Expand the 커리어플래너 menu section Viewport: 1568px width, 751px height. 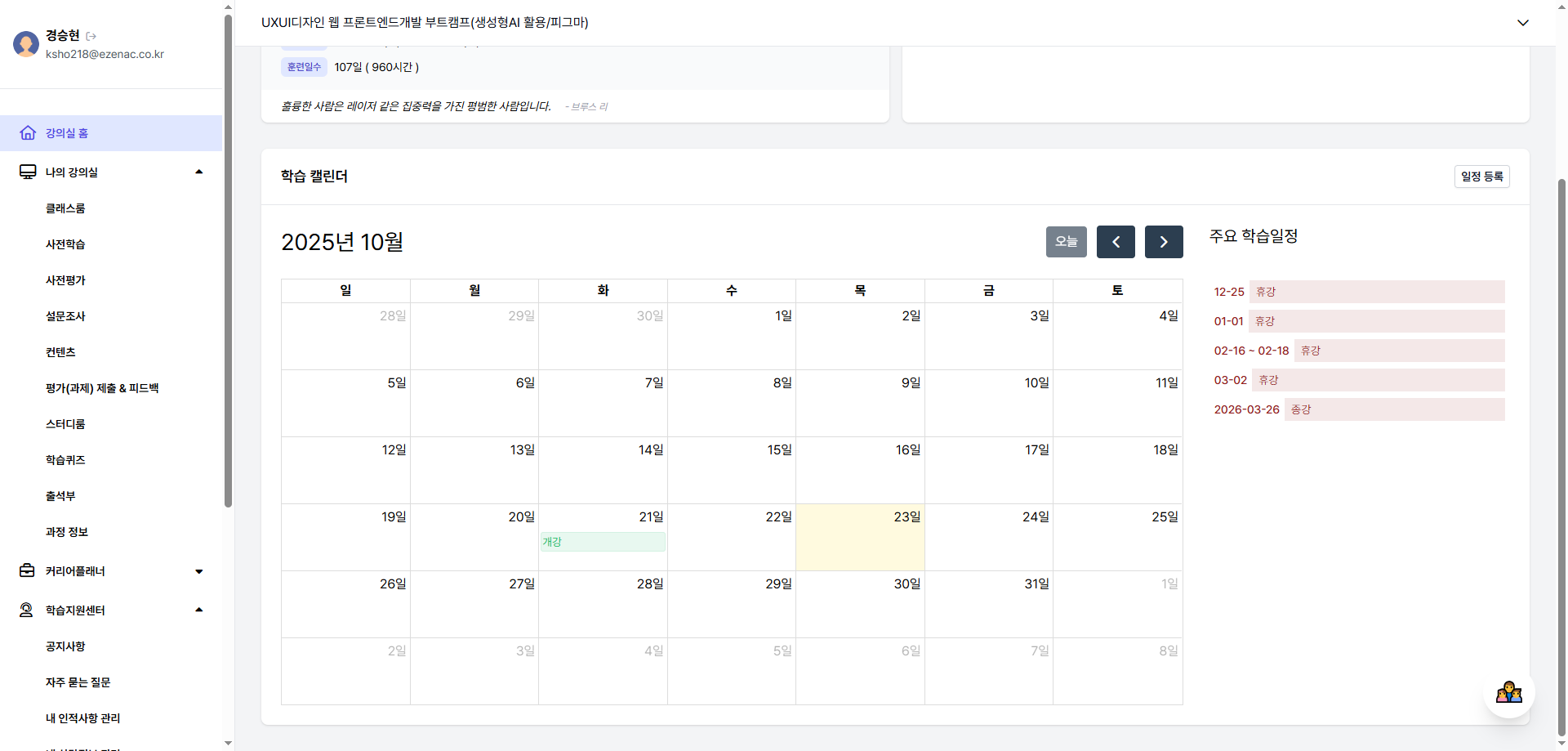click(x=199, y=571)
